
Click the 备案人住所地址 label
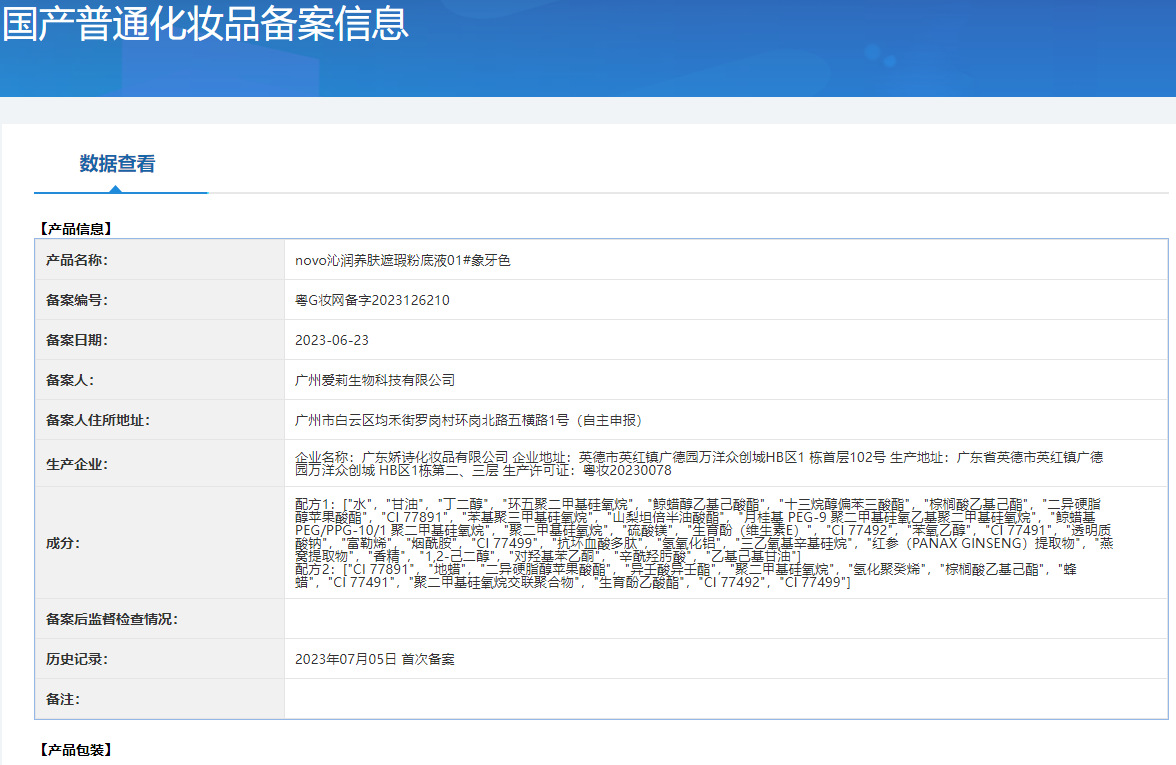[98, 420]
